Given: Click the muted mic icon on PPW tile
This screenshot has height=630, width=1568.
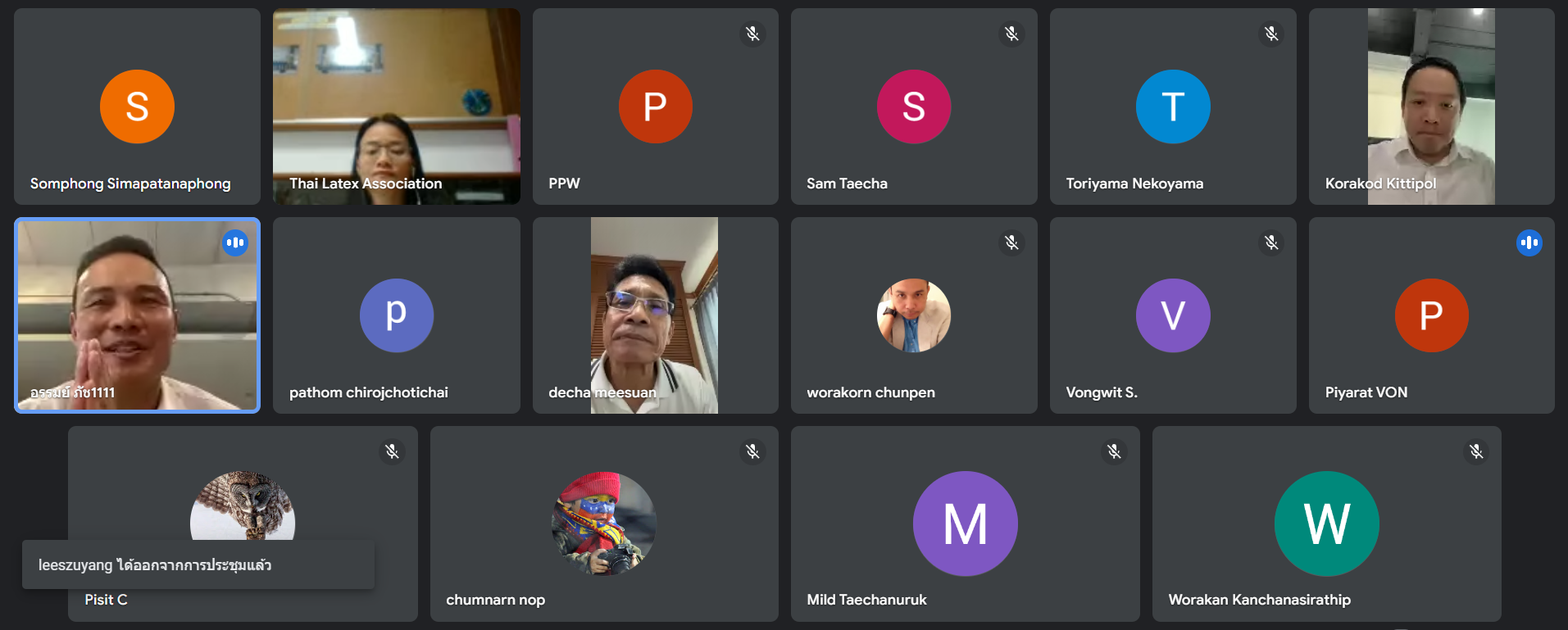Looking at the screenshot, I should 752,34.
